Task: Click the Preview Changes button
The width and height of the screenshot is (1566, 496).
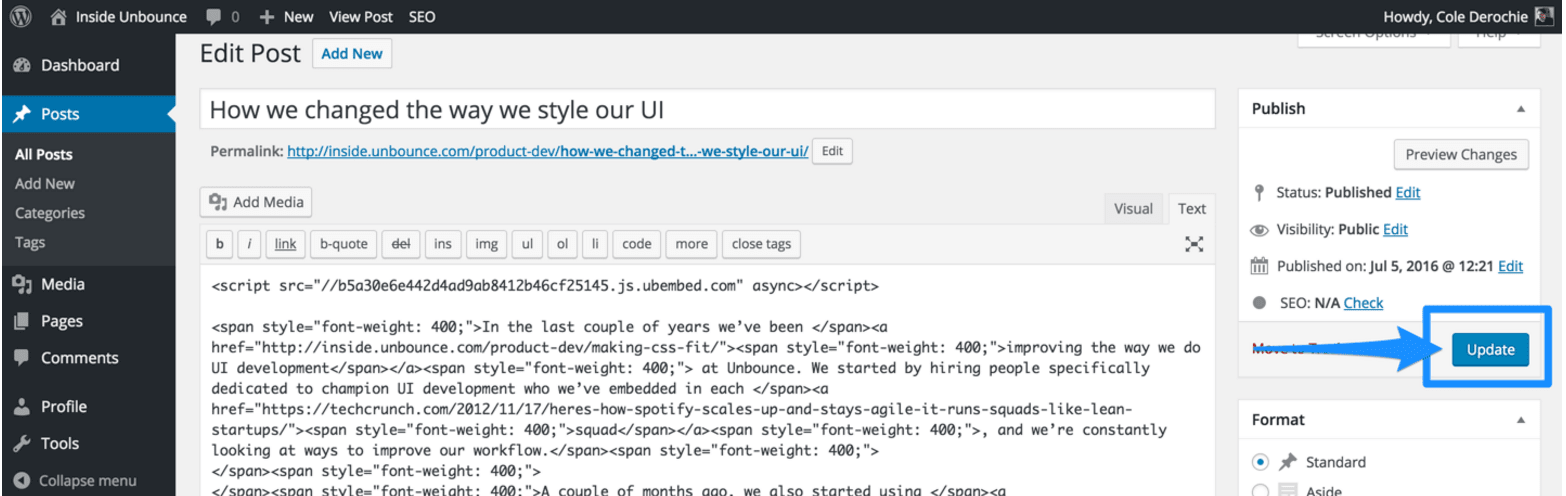Action: [x=1461, y=155]
